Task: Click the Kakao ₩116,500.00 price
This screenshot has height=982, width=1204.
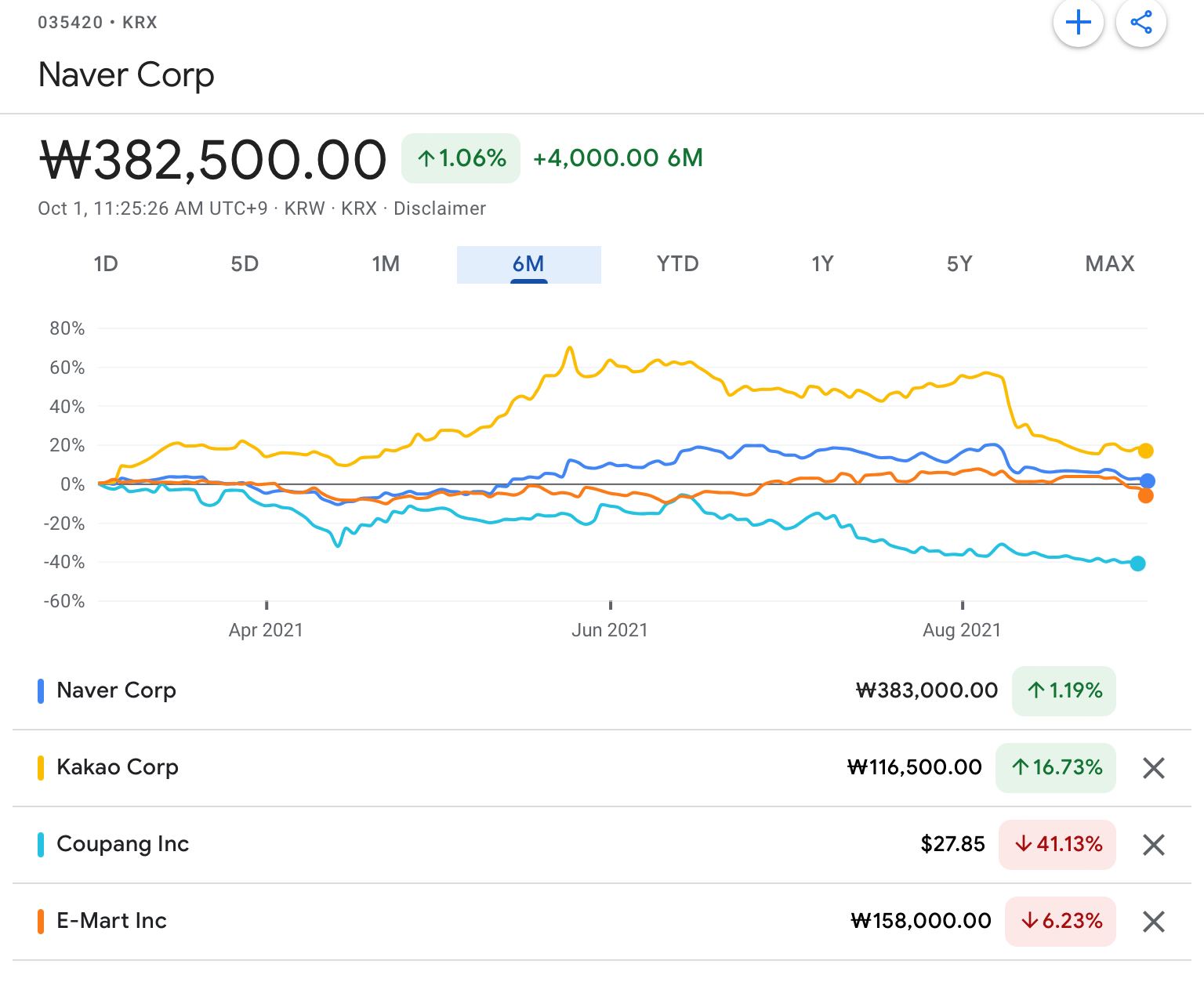Action: click(x=914, y=767)
